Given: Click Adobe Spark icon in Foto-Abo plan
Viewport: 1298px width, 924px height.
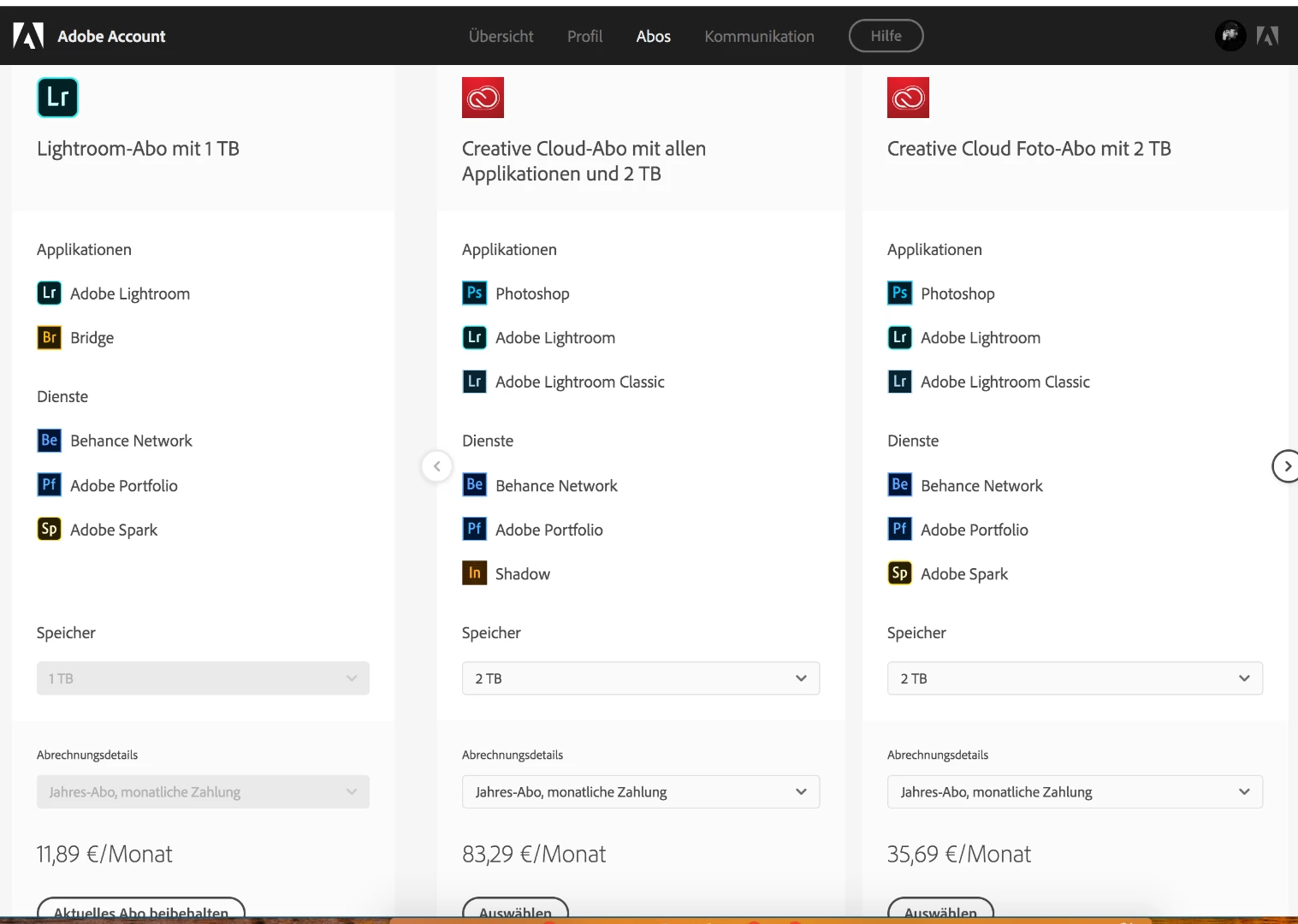Looking at the screenshot, I should point(899,573).
